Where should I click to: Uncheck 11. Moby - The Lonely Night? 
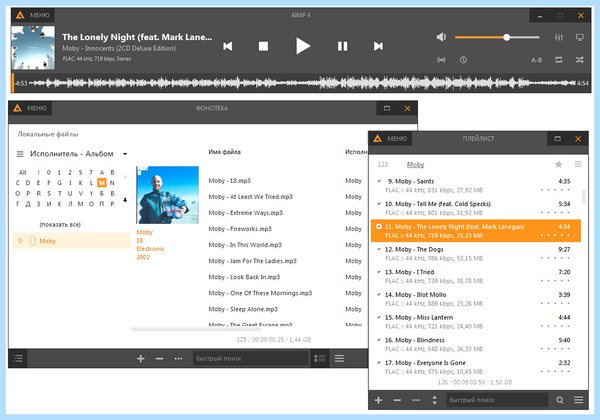(379, 226)
